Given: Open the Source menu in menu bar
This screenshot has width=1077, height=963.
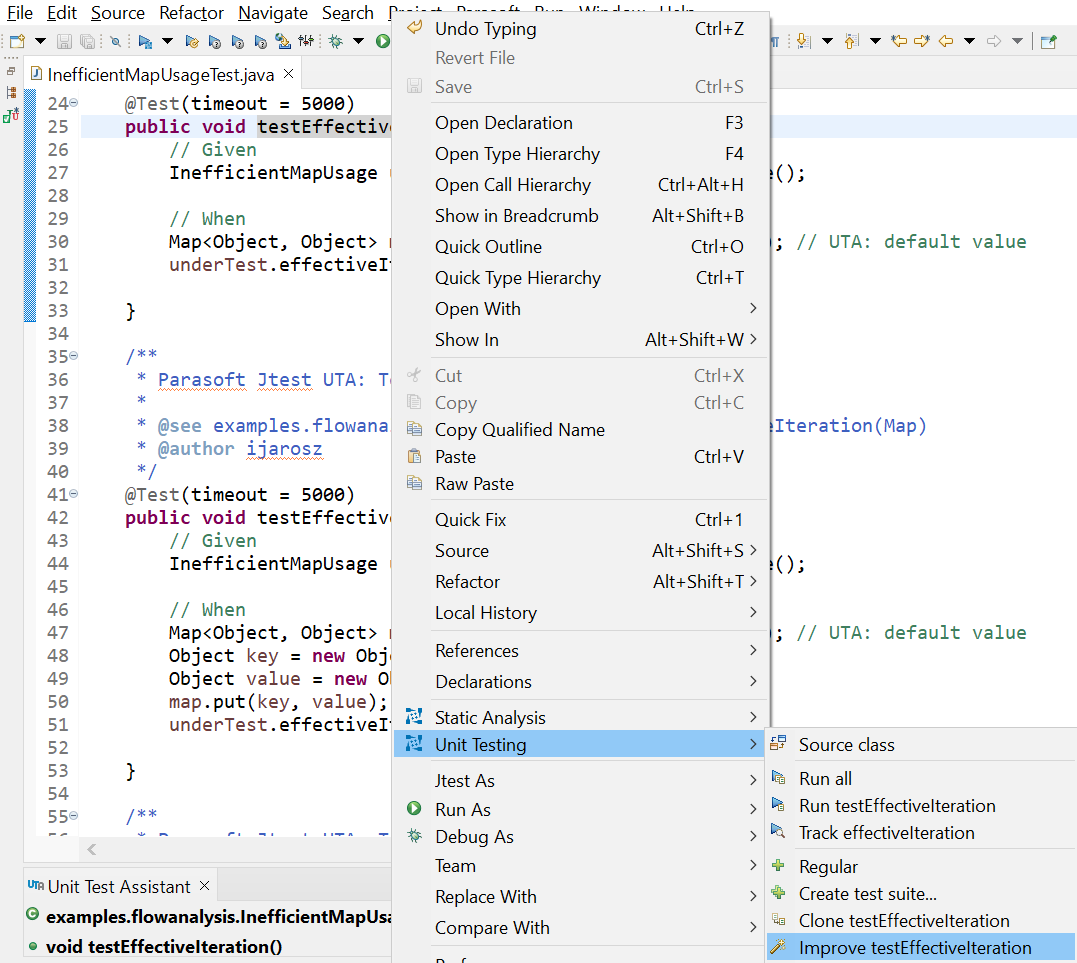Looking at the screenshot, I should tap(117, 12).
